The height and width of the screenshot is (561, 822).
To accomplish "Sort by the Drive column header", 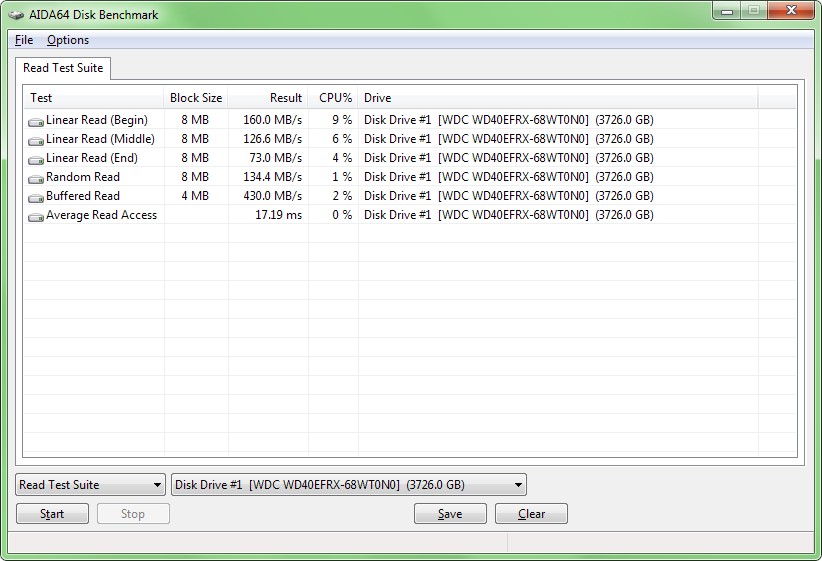I will (x=558, y=98).
